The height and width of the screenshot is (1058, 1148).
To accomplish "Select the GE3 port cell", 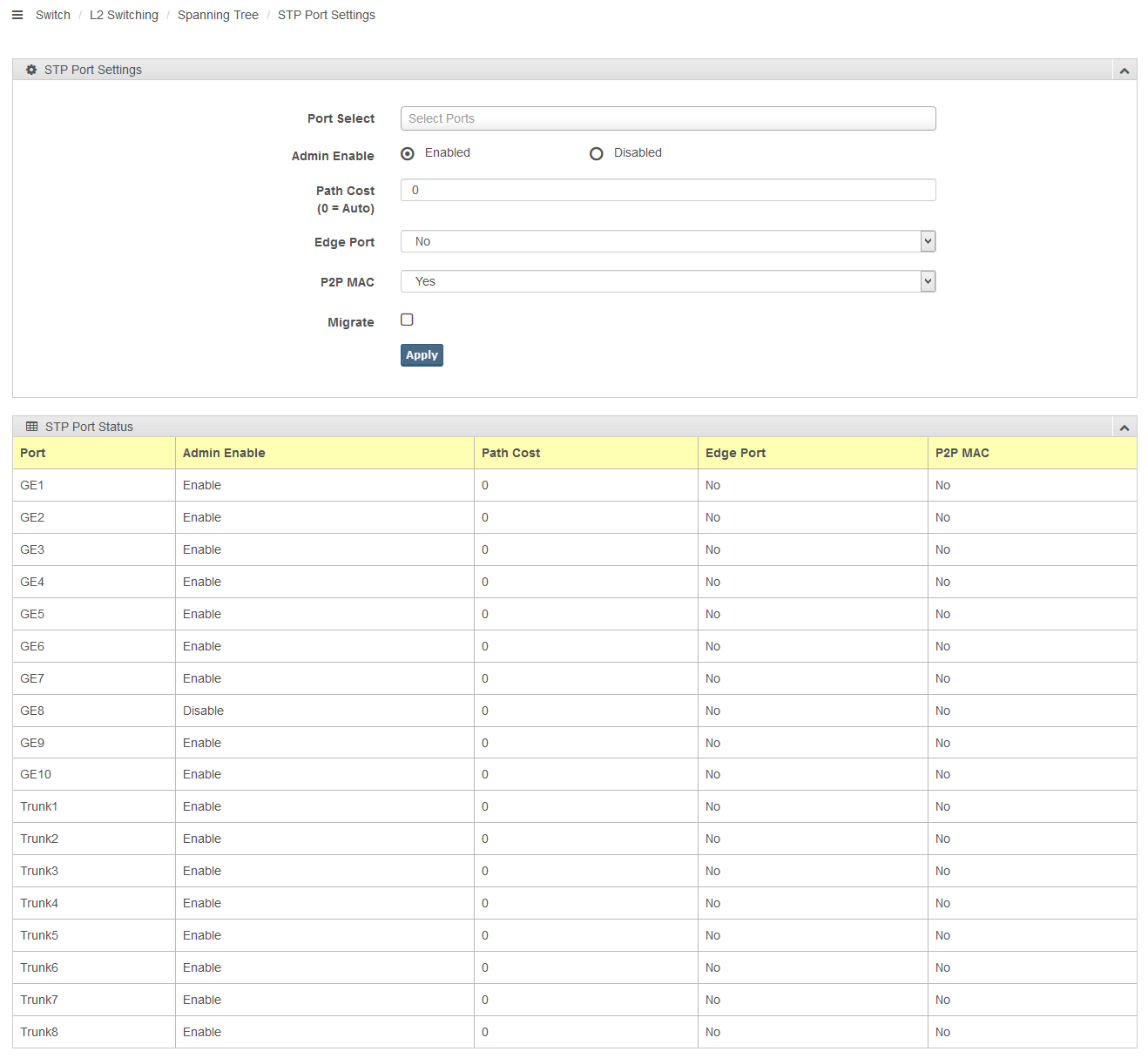I will [x=94, y=549].
